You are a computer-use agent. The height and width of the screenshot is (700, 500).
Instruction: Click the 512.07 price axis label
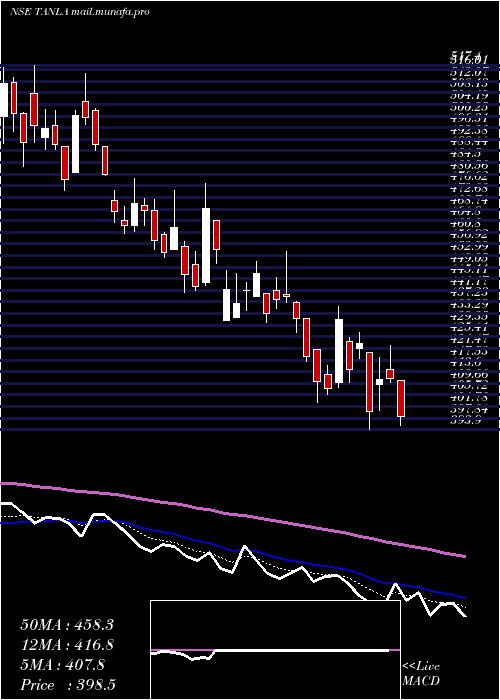(469, 72)
